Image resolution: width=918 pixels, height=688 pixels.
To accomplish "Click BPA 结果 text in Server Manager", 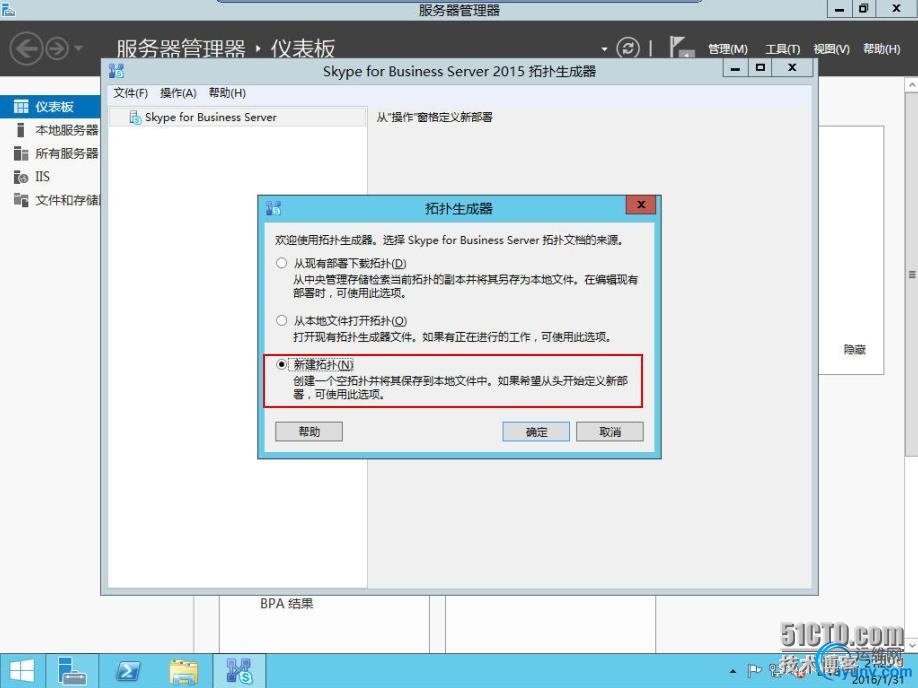I will pos(286,603).
